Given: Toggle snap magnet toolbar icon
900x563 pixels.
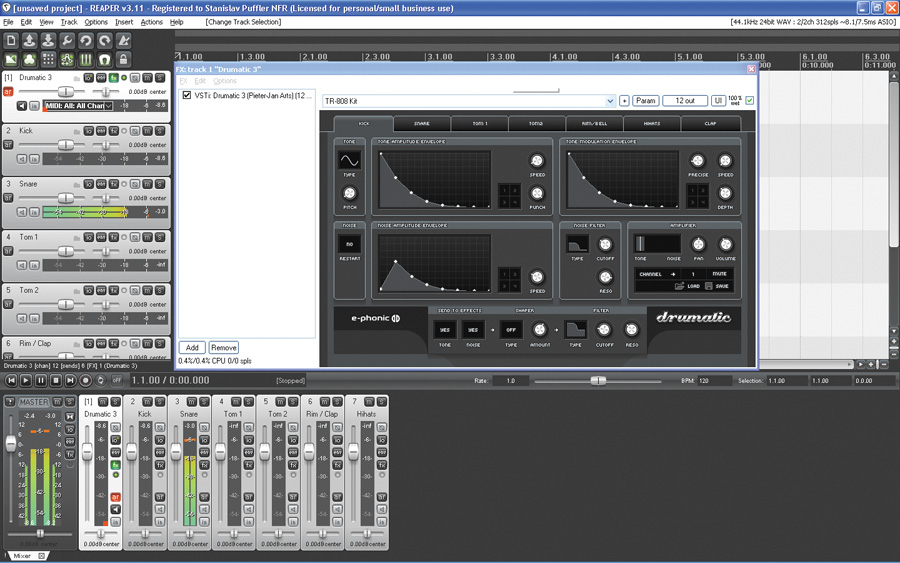Looking at the screenshot, I should pos(104,59).
